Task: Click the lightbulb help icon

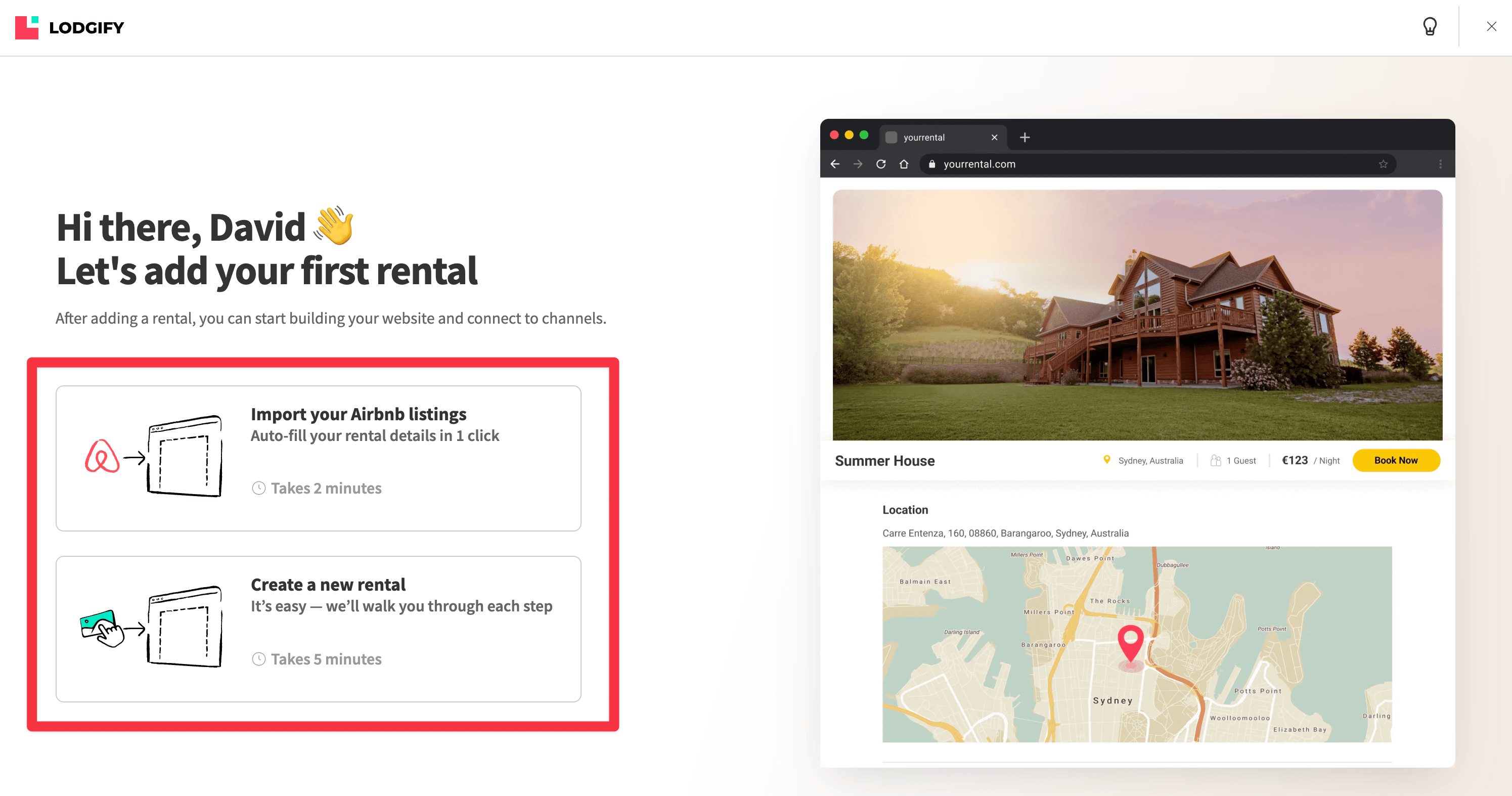Action: tap(1431, 26)
